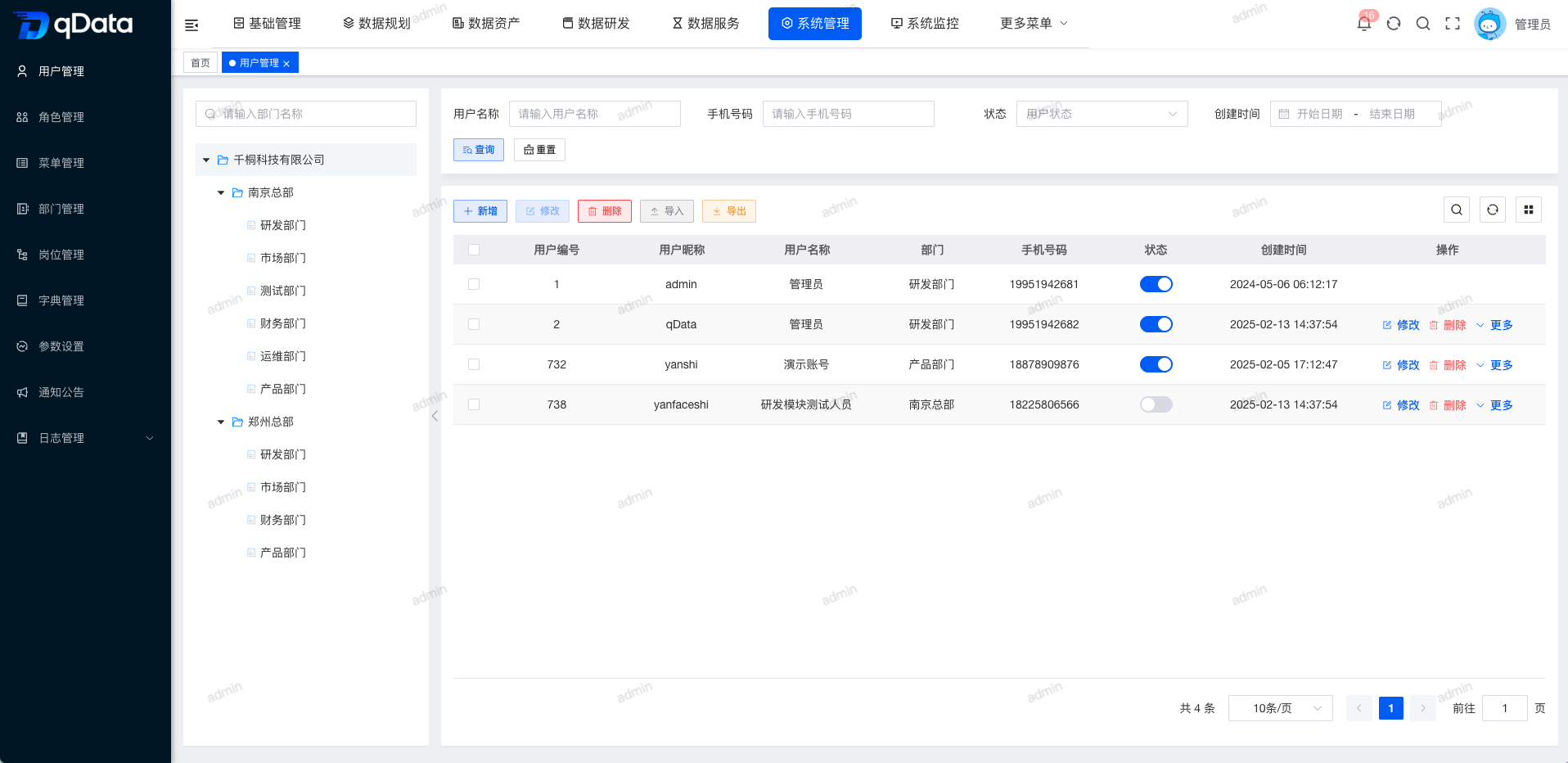Screen dimensions: 1568x763
Task: Check the row checkbox for user 732
Action: 474,364
